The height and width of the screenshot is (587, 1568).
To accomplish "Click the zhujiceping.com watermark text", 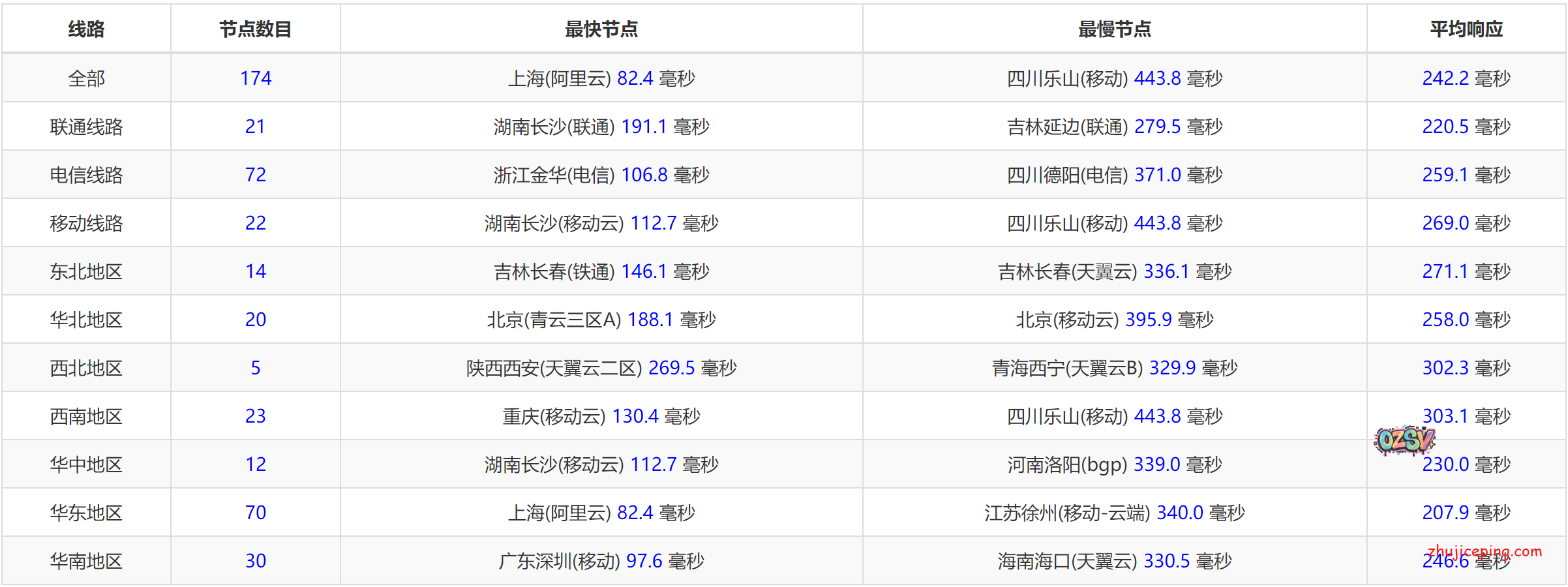I will tap(1485, 551).
